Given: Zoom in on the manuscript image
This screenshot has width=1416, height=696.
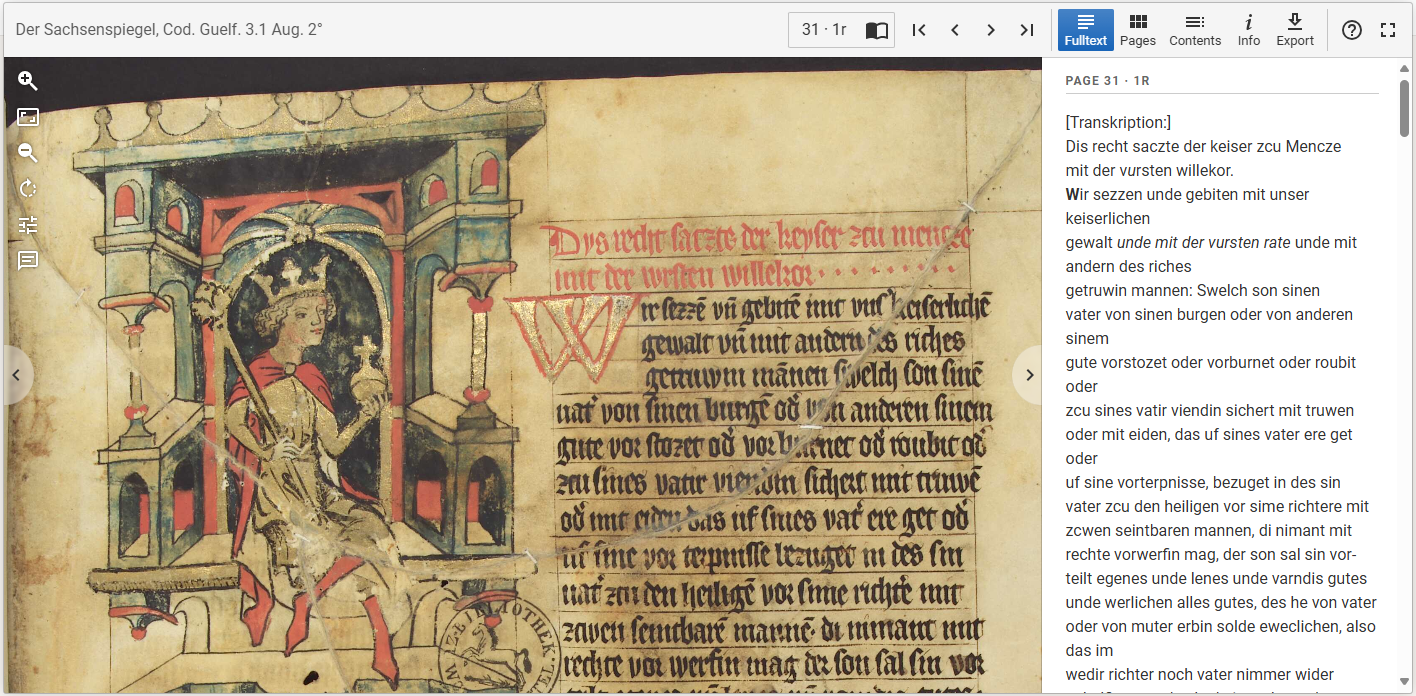Looking at the screenshot, I should (28, 81).
